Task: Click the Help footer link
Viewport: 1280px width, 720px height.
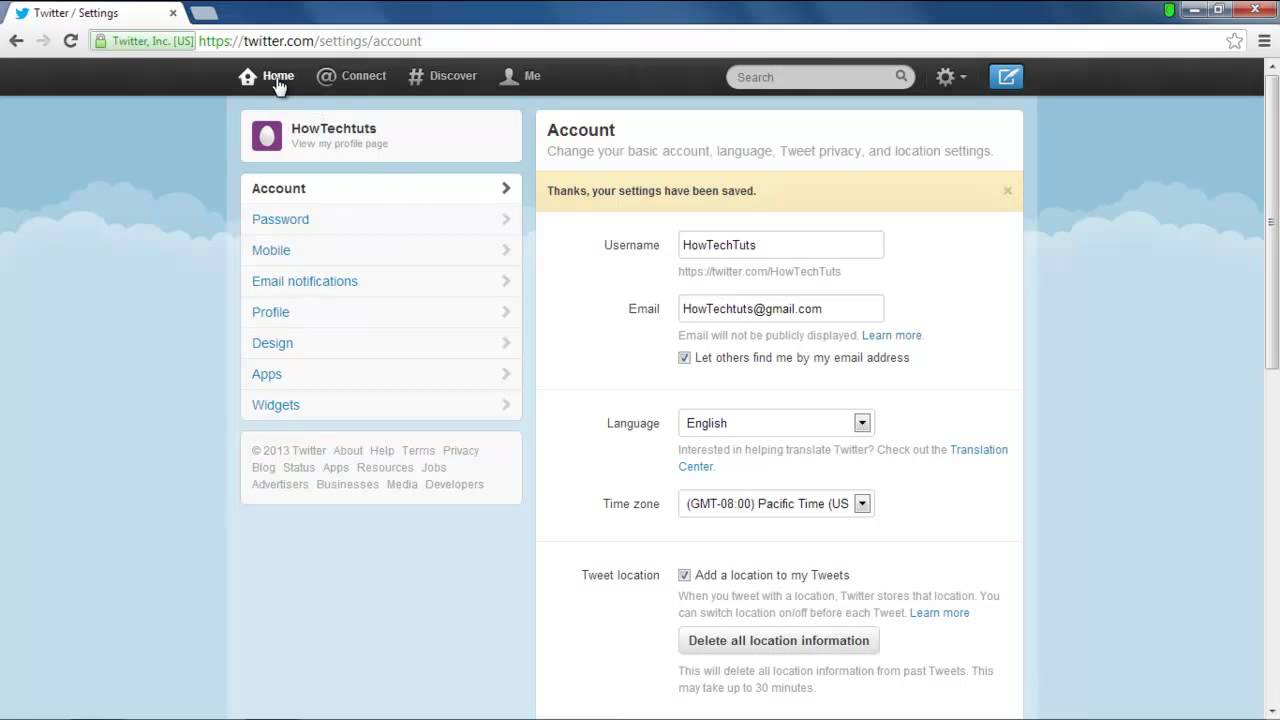Action: pyautogui.click(x=382, y=451)
